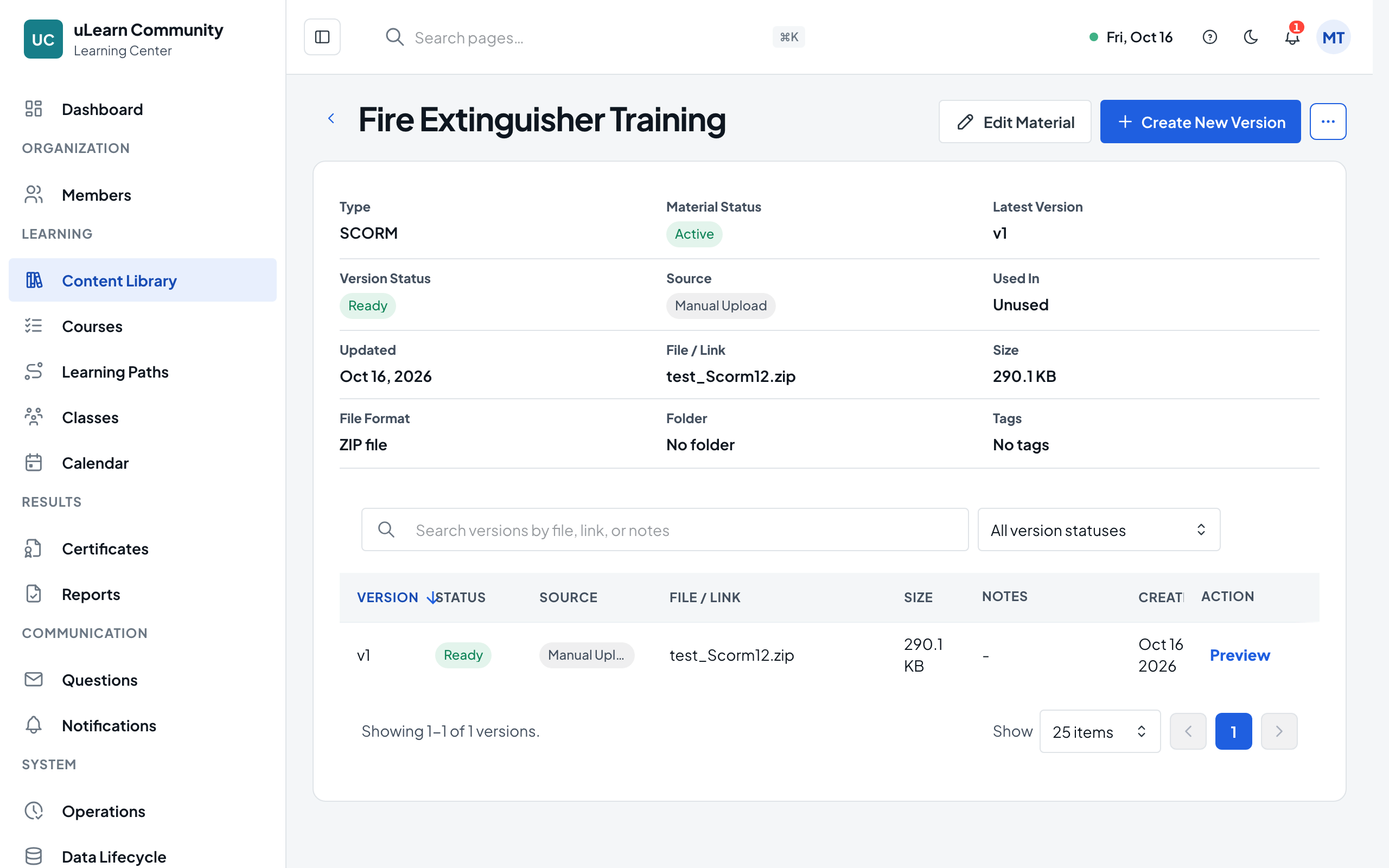Click test_Scorm12.zip in the versions table
1389x868 pixels.
pos(731,655)
